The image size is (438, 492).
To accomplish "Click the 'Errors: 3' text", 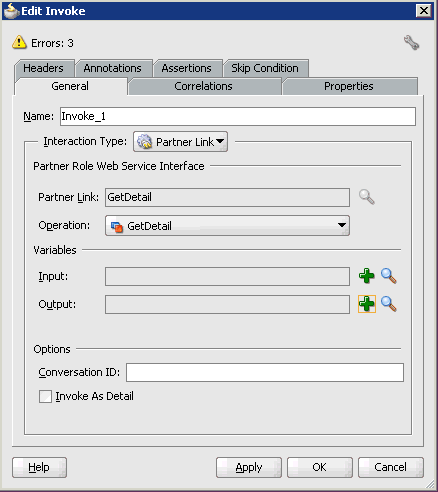I will click(x=52, y=43).
